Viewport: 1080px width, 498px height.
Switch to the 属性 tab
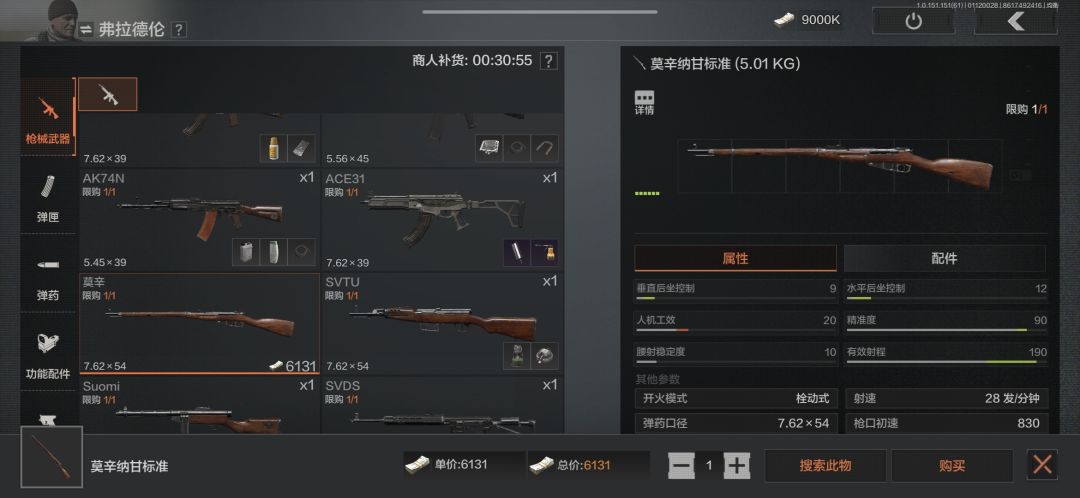pos(735,258)
